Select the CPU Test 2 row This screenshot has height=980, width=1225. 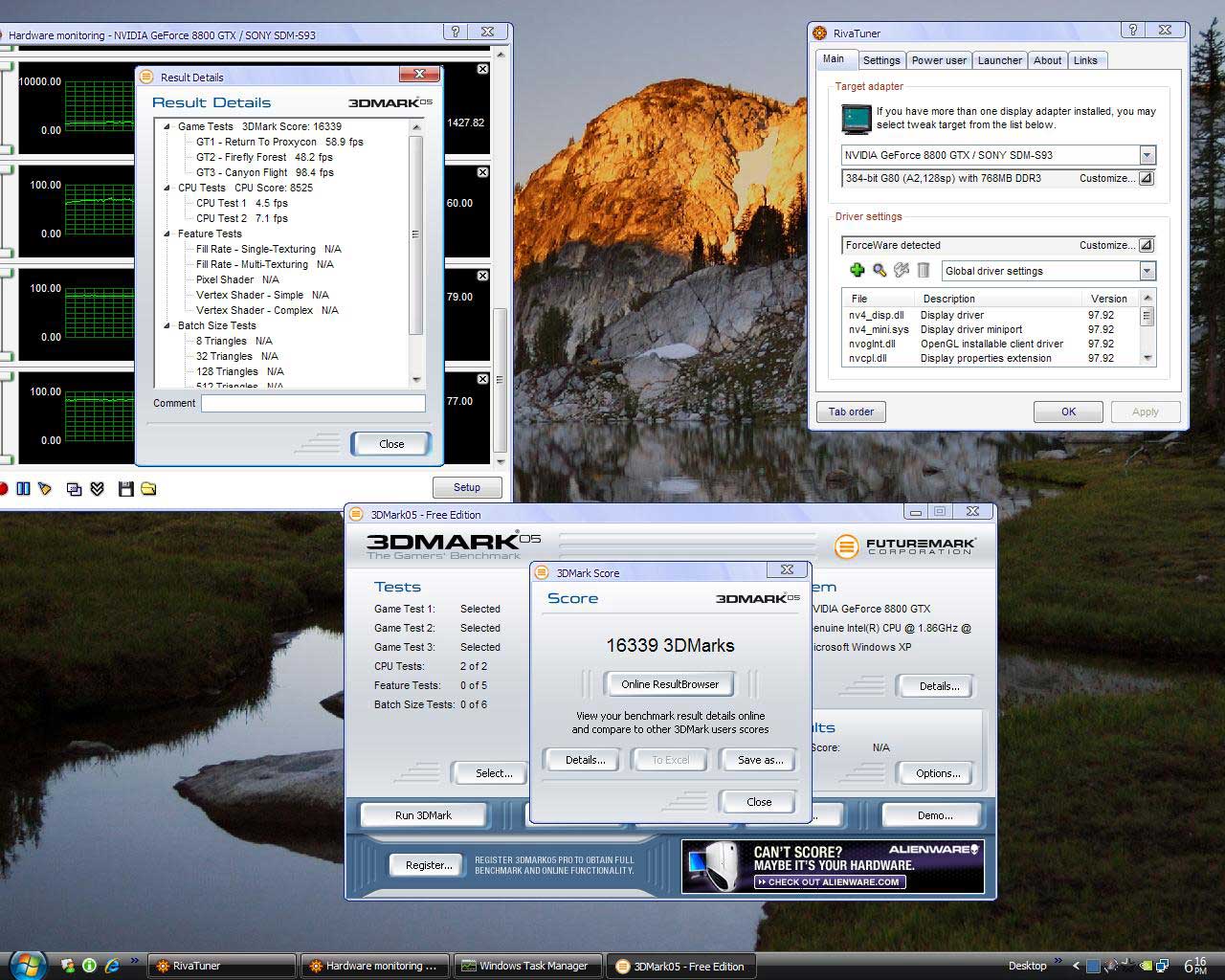click(x=242, y=218)
